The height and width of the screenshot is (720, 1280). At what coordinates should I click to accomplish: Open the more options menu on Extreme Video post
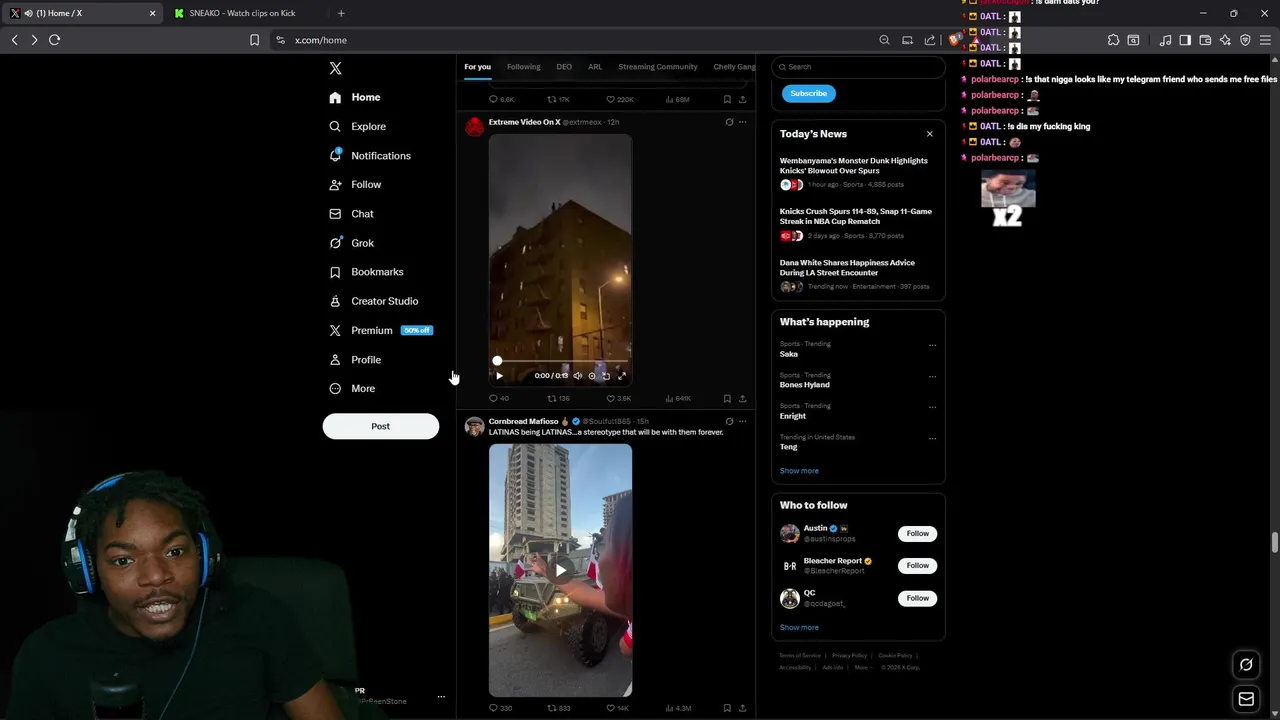pos(742,122)
